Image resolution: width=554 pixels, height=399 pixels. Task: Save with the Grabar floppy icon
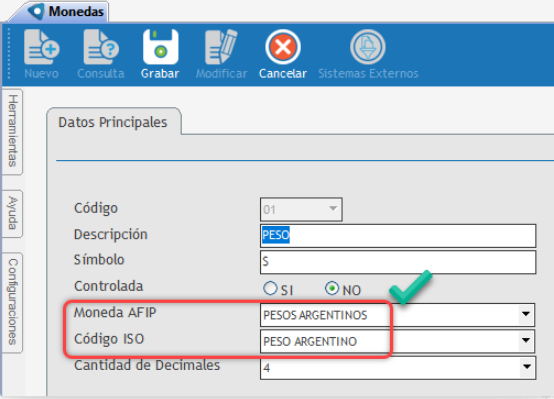160,47
